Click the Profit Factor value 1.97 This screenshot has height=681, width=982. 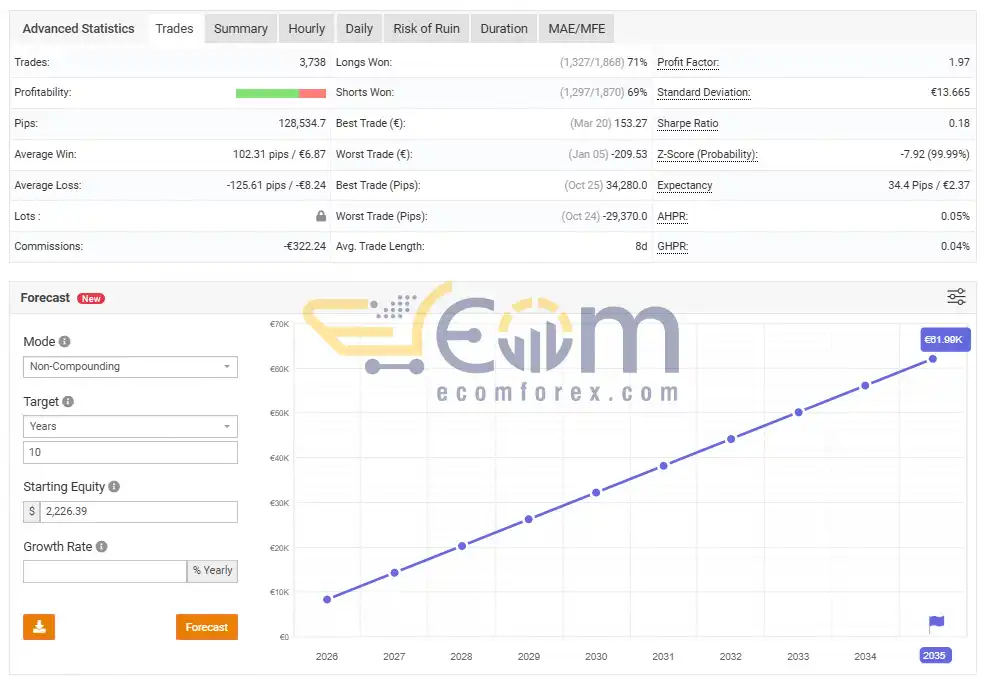click(959, 62)
